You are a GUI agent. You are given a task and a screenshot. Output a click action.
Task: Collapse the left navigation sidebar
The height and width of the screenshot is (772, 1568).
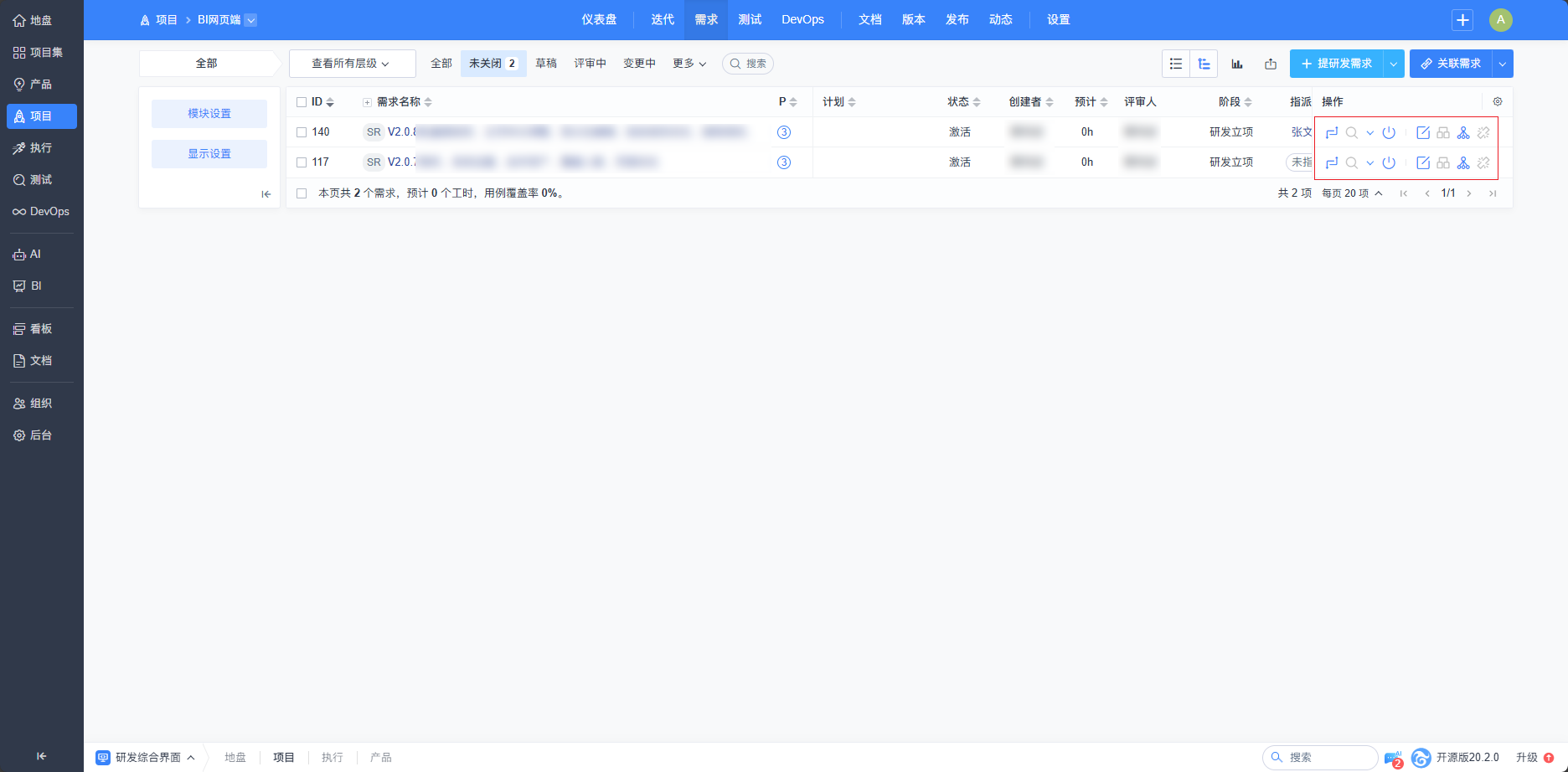tap(42, 756)
